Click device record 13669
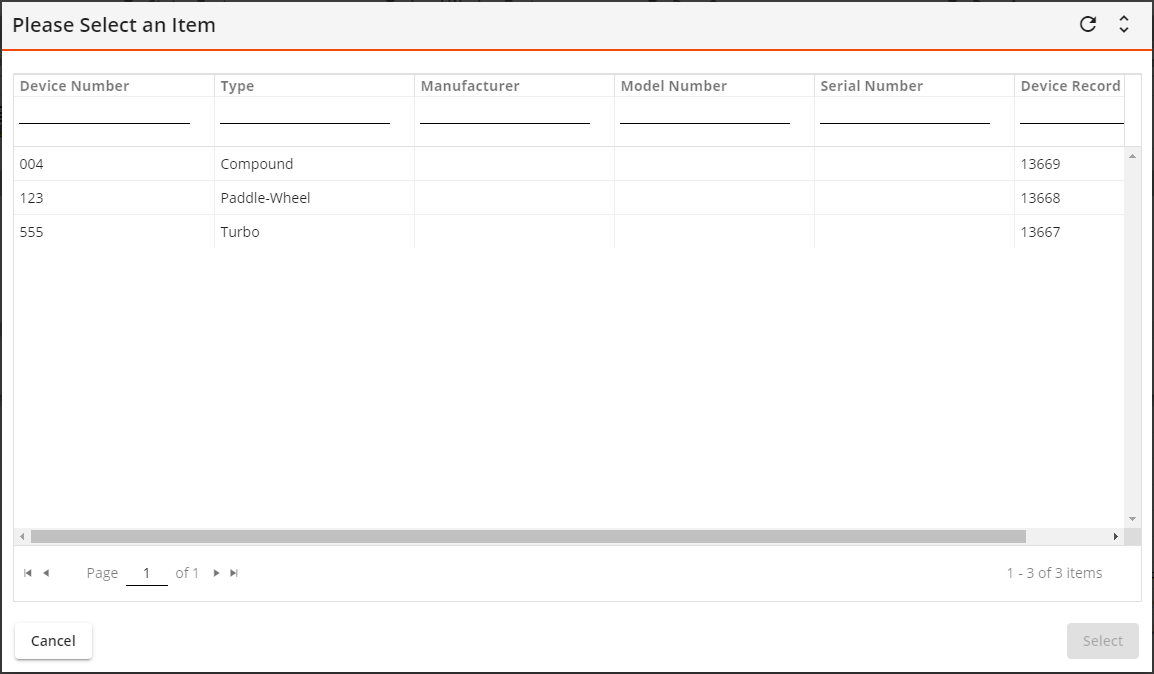Image resolution: width=1154 pixels, height=674 pixels. (x=1069, y=164)
